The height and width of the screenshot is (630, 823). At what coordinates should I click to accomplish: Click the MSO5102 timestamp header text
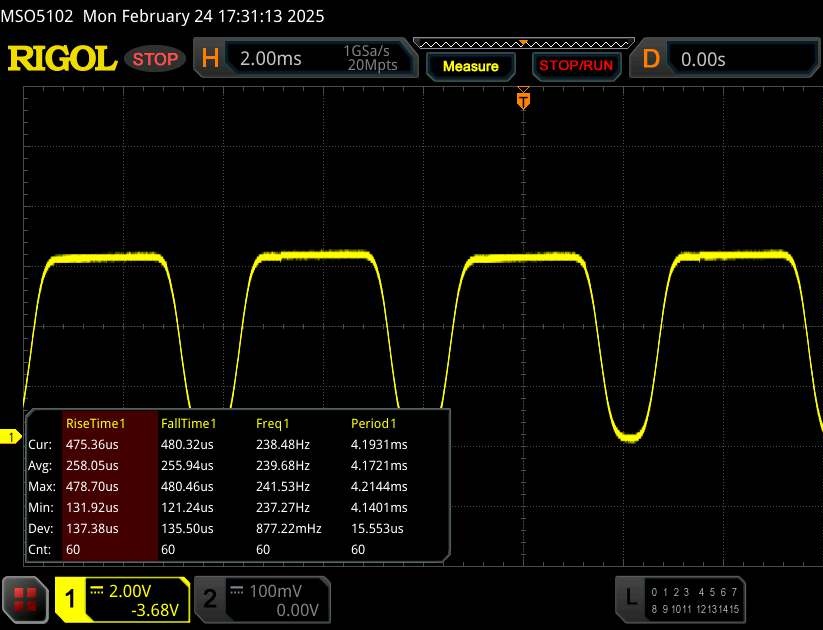coord(162,16)
